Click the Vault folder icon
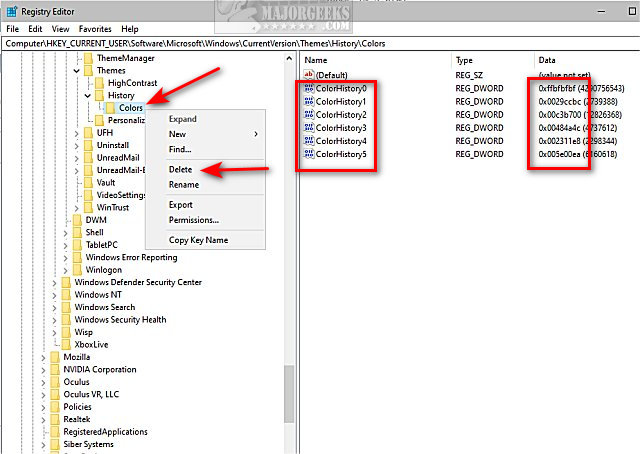Viewport: 640px width, 454px height. click(x=88, y=182)
